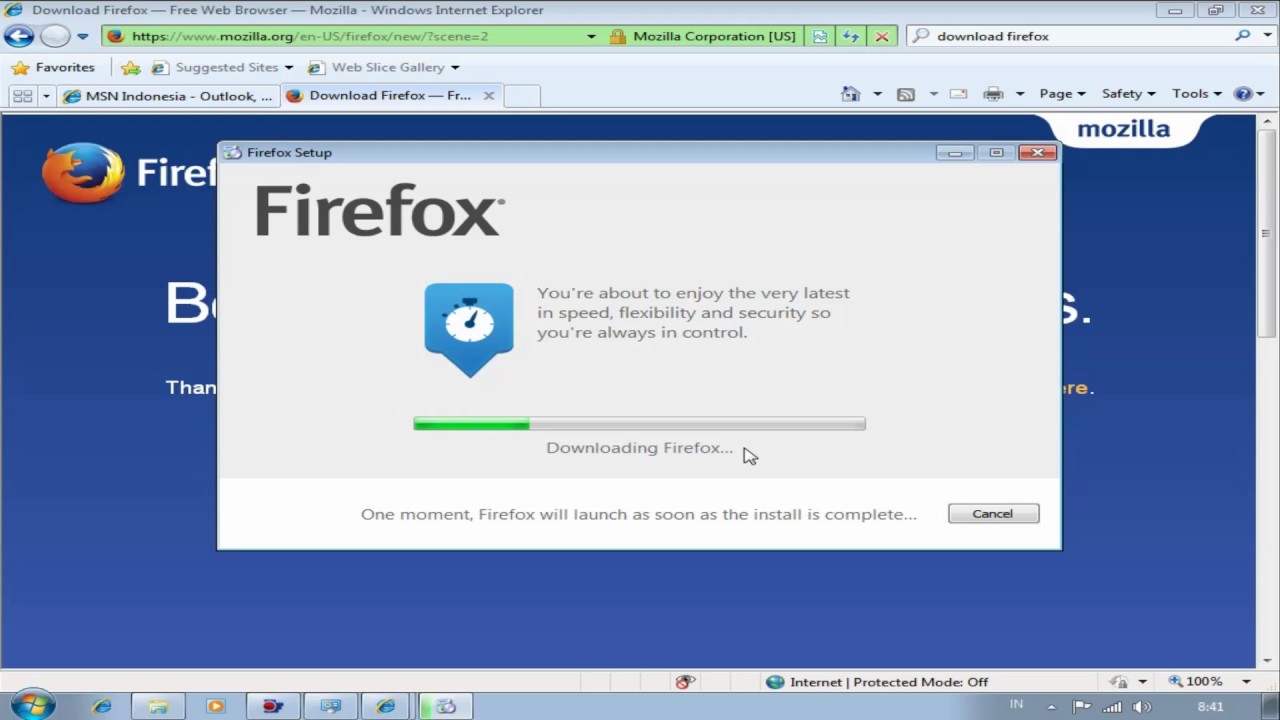Viewport: 1280px width, 720px height.
Task: Click the red screen recorder taskbar icon
Action: click(x=272, y=706)
